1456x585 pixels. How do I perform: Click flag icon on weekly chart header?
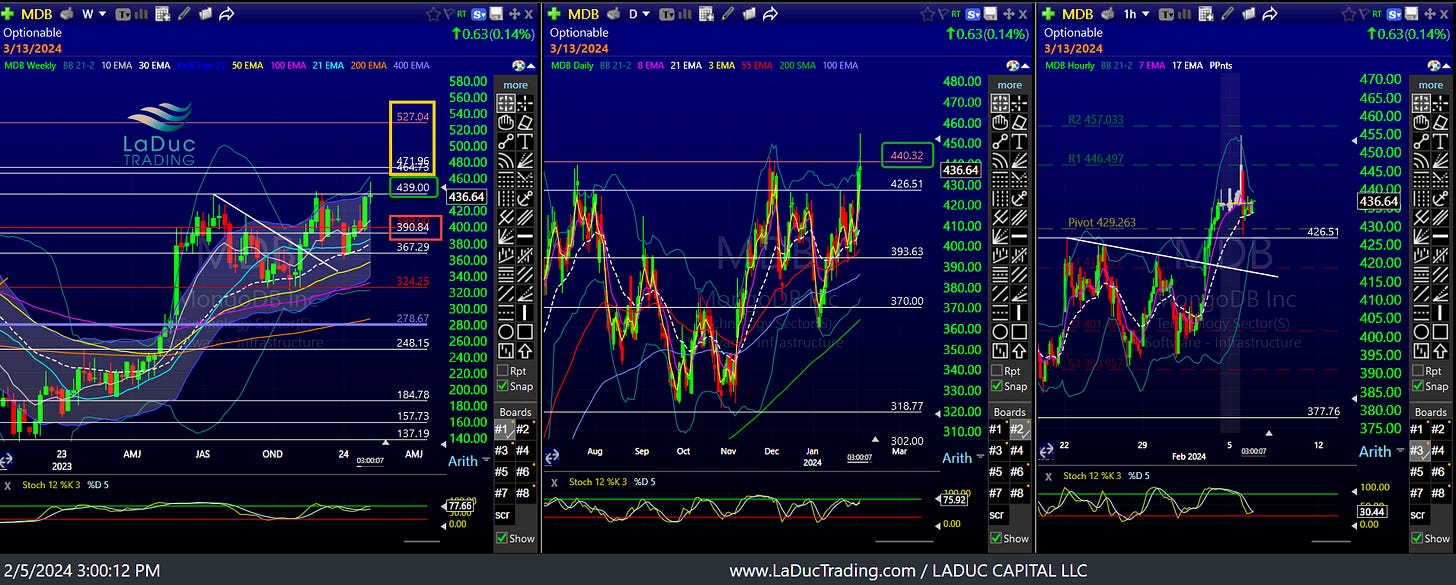pos(448,14)
